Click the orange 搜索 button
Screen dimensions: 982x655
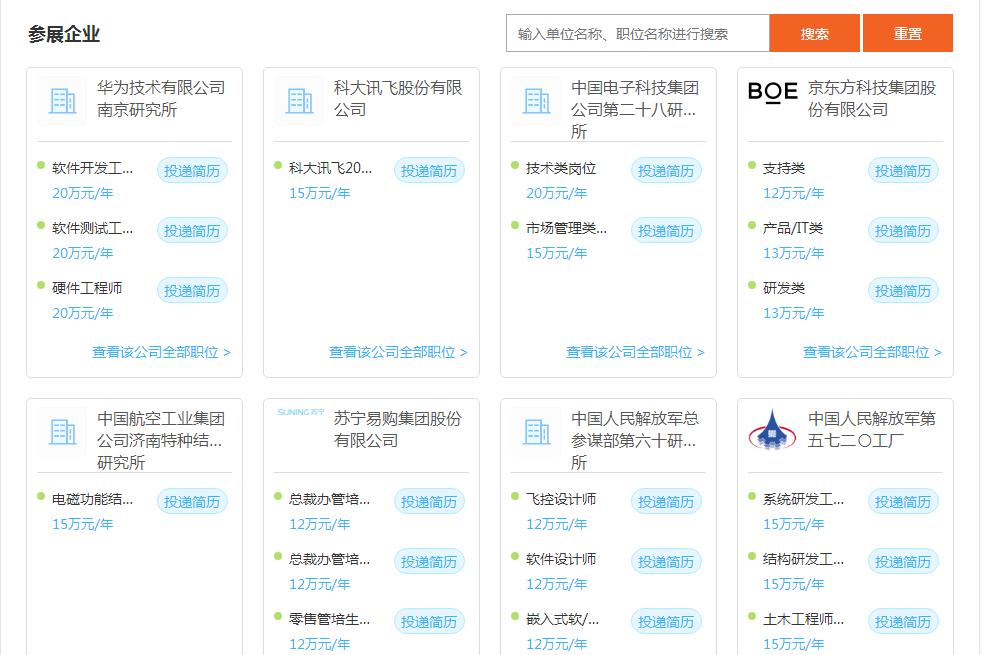[814, 33]
